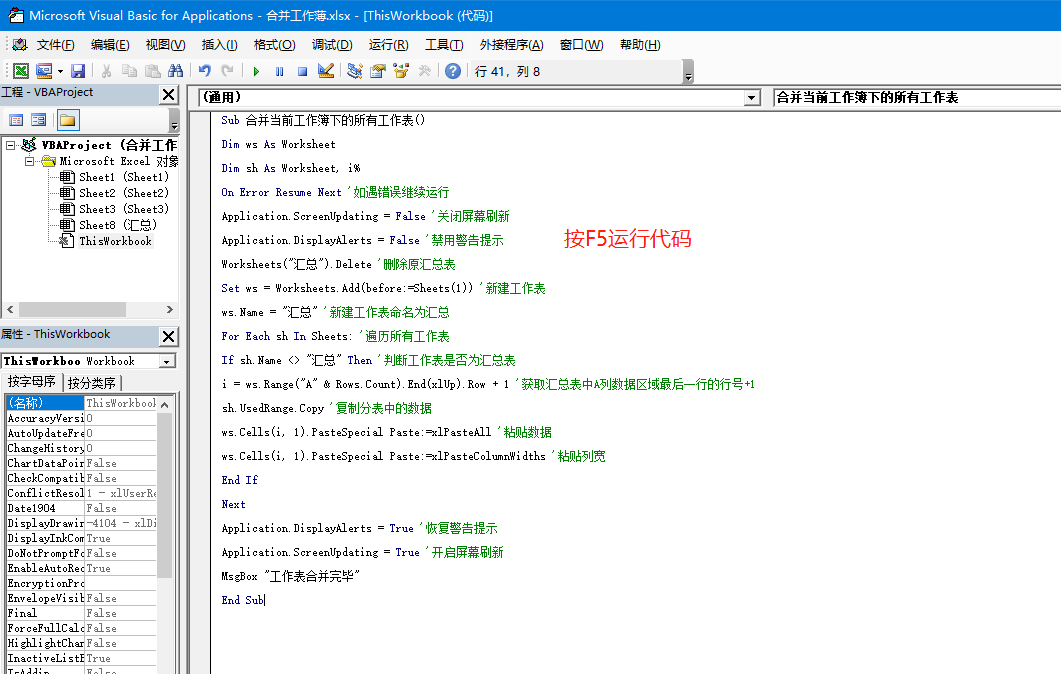Image resolution: width=1061 pixels, height=674 pixels.
Task: Click the code line MsgBox "工作表合并完毕"
Action: pos(290,577)
